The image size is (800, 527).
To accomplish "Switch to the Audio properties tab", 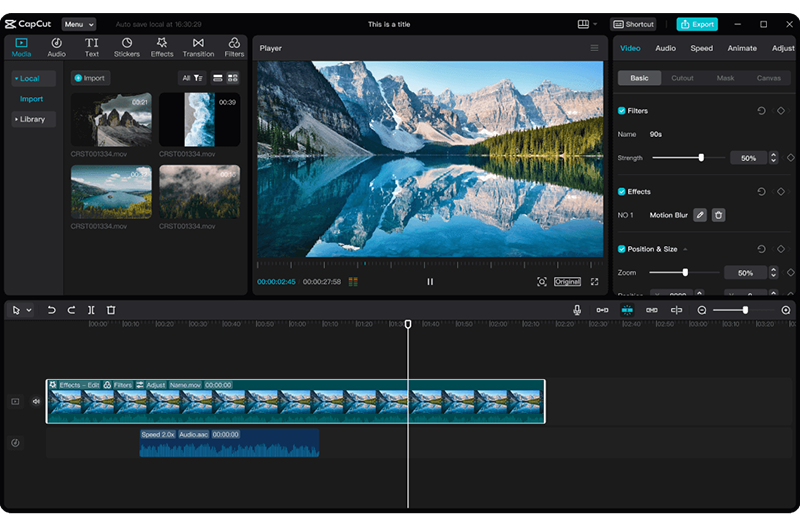I will (665, 48).
